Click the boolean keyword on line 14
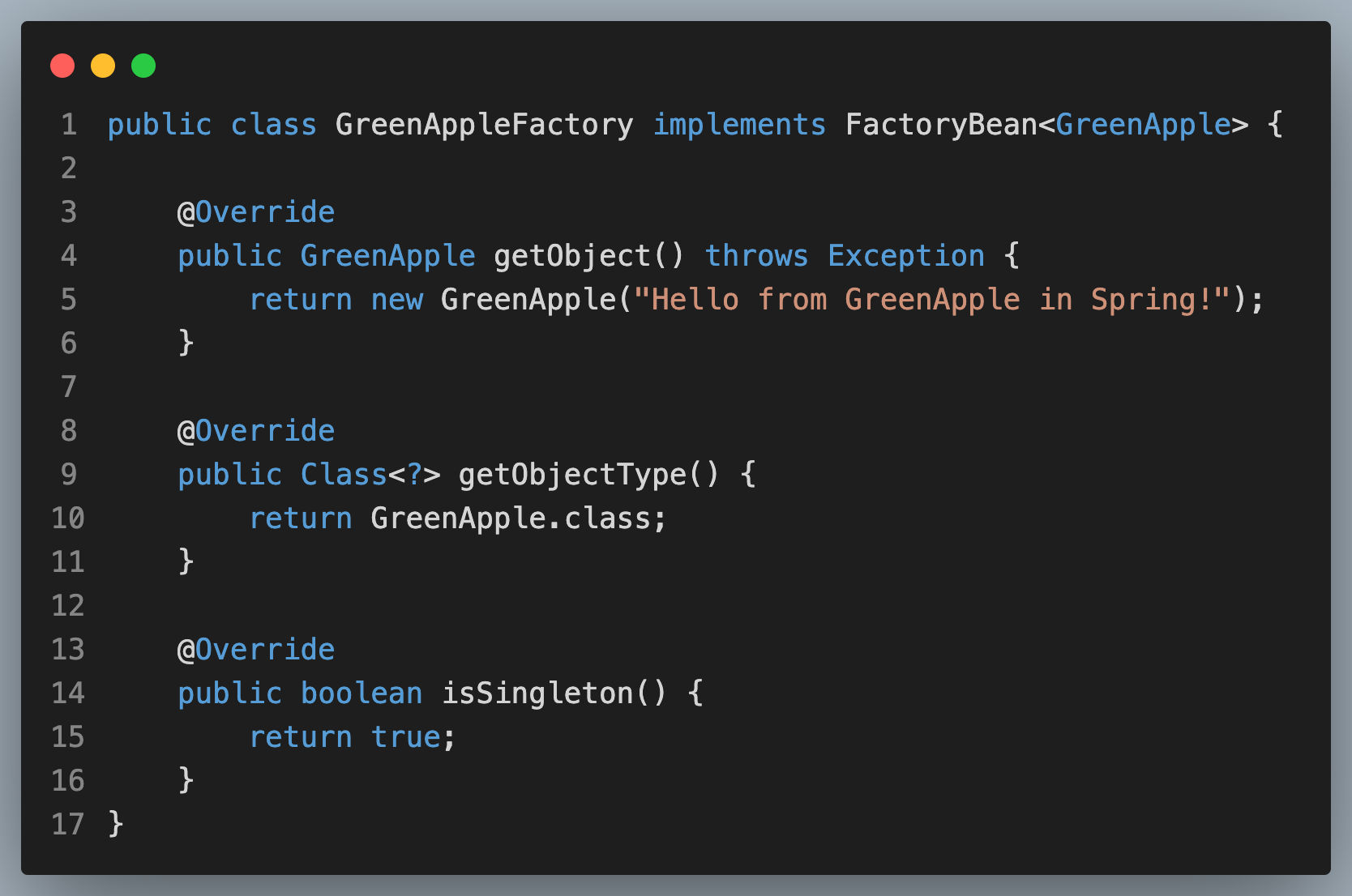This screenshot has height=896, width=1352. pos(362,693)
